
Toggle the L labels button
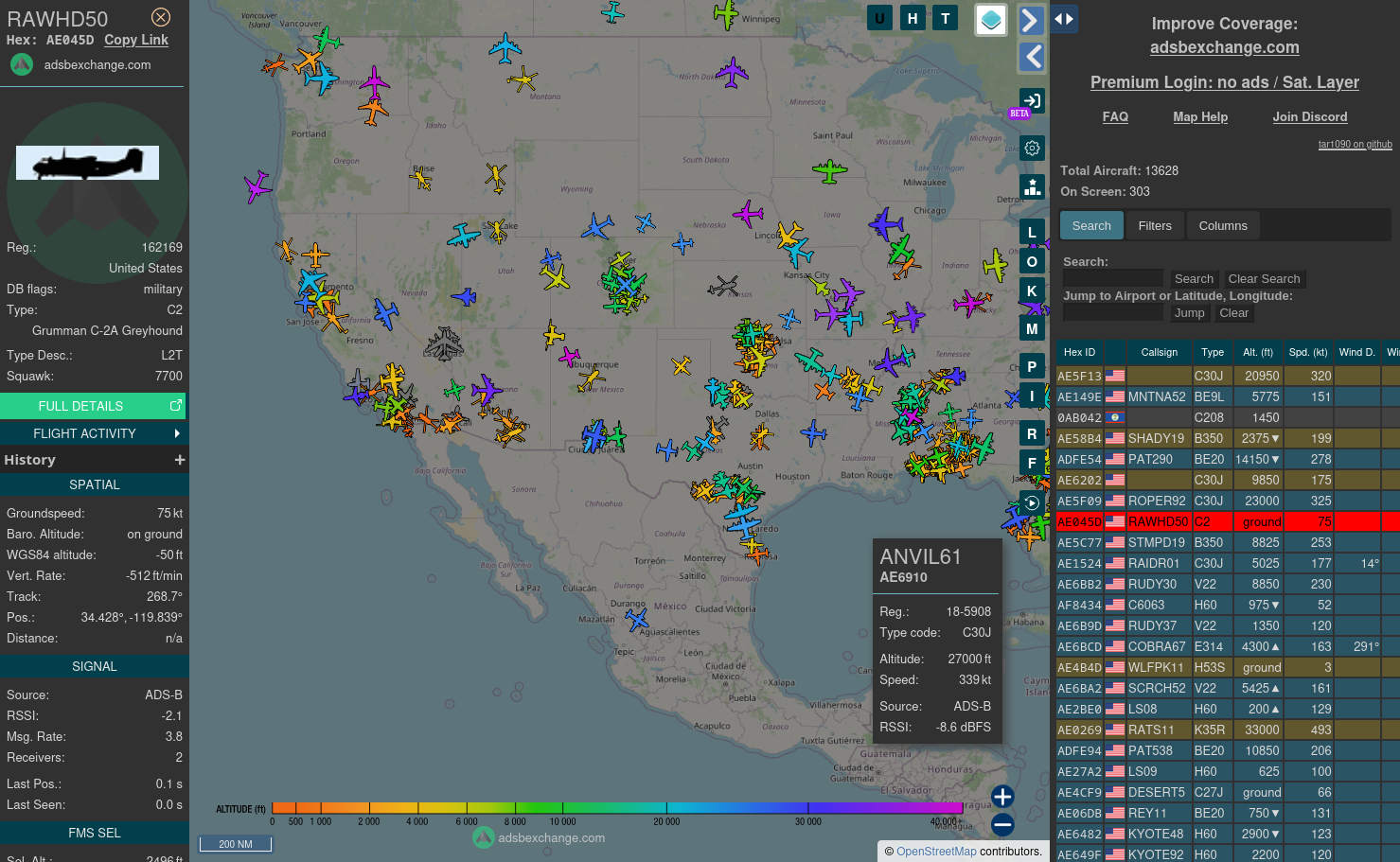coord(1032,232)
